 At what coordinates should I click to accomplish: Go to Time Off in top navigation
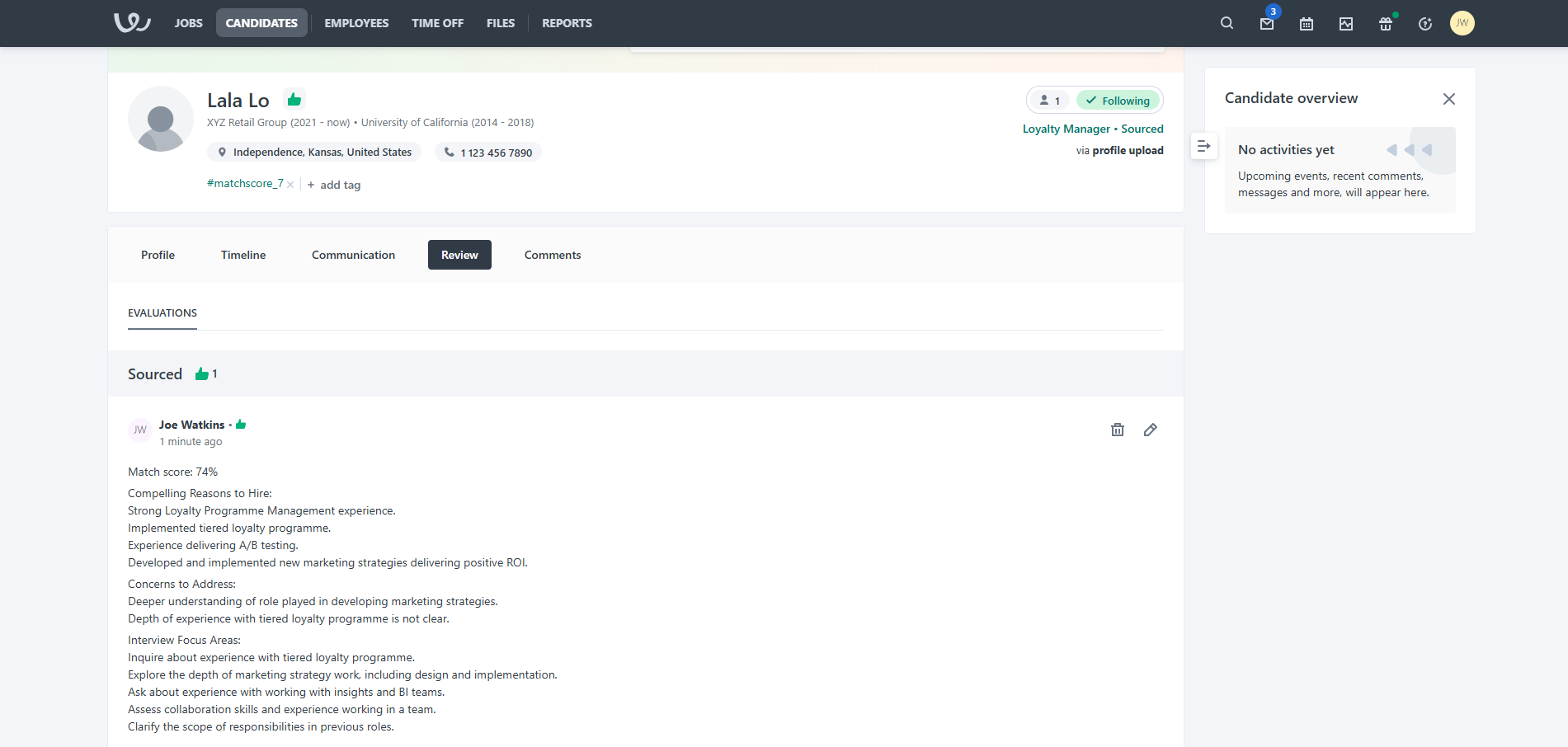coord(438,23)
